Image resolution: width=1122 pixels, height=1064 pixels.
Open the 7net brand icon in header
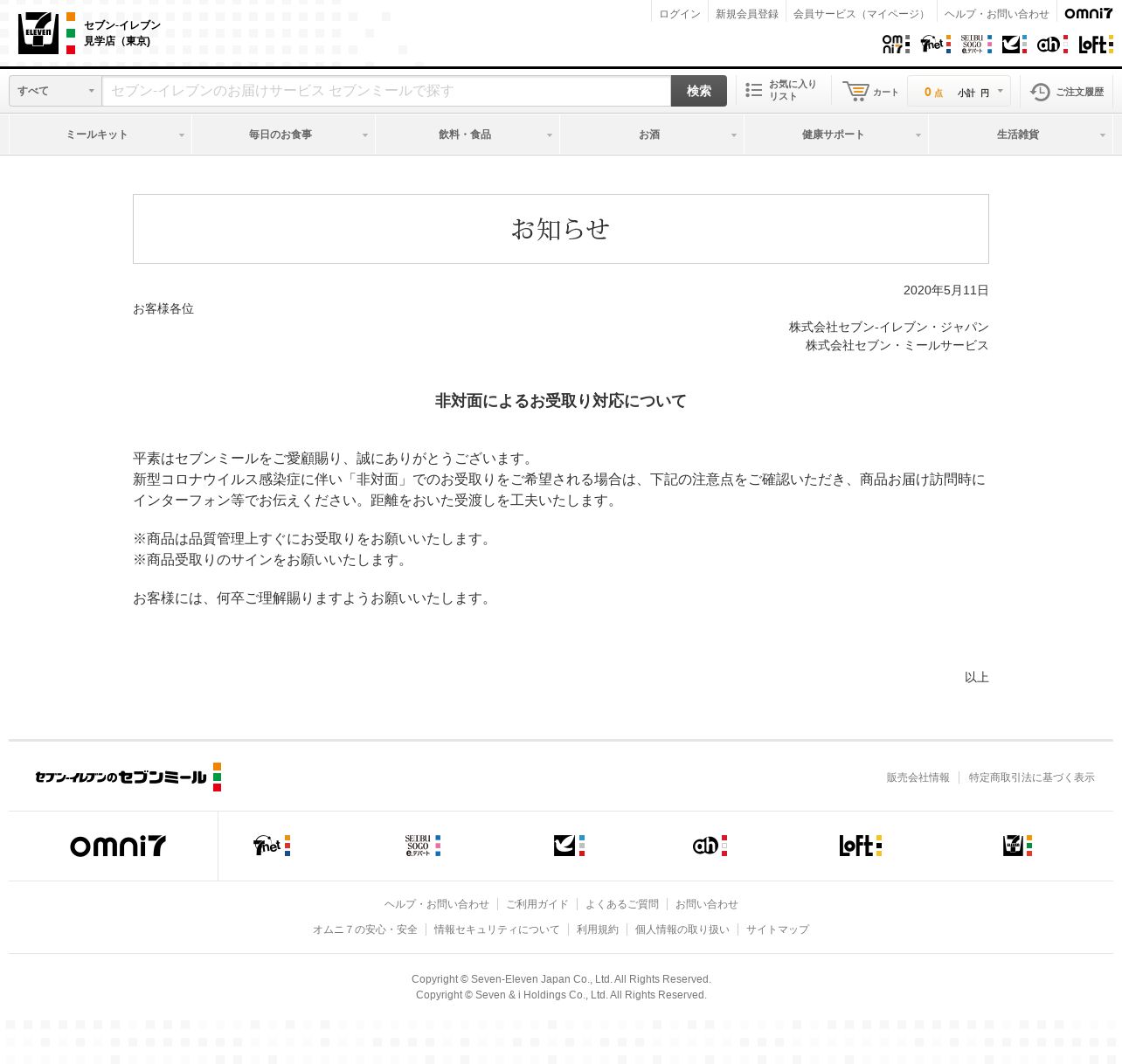click(x=936, y=44)
